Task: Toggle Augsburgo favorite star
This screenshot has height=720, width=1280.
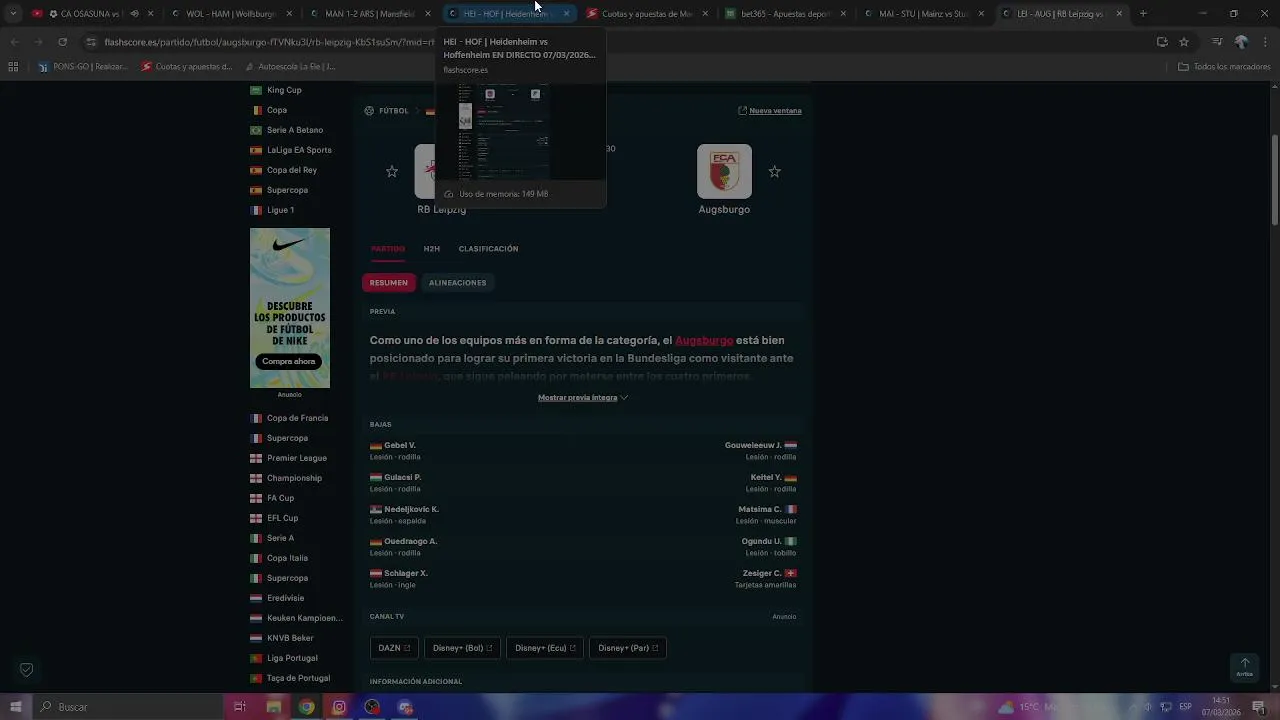Action: tap(774, 172)
